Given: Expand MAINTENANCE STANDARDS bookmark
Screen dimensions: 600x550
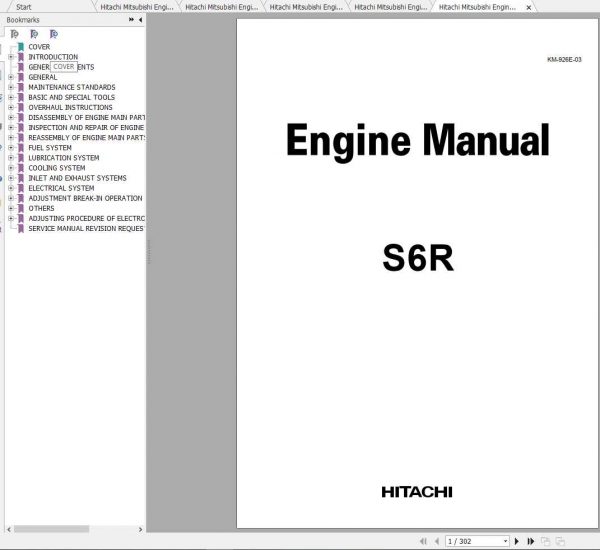Looking at the screenshot, I should click(11, 87).
